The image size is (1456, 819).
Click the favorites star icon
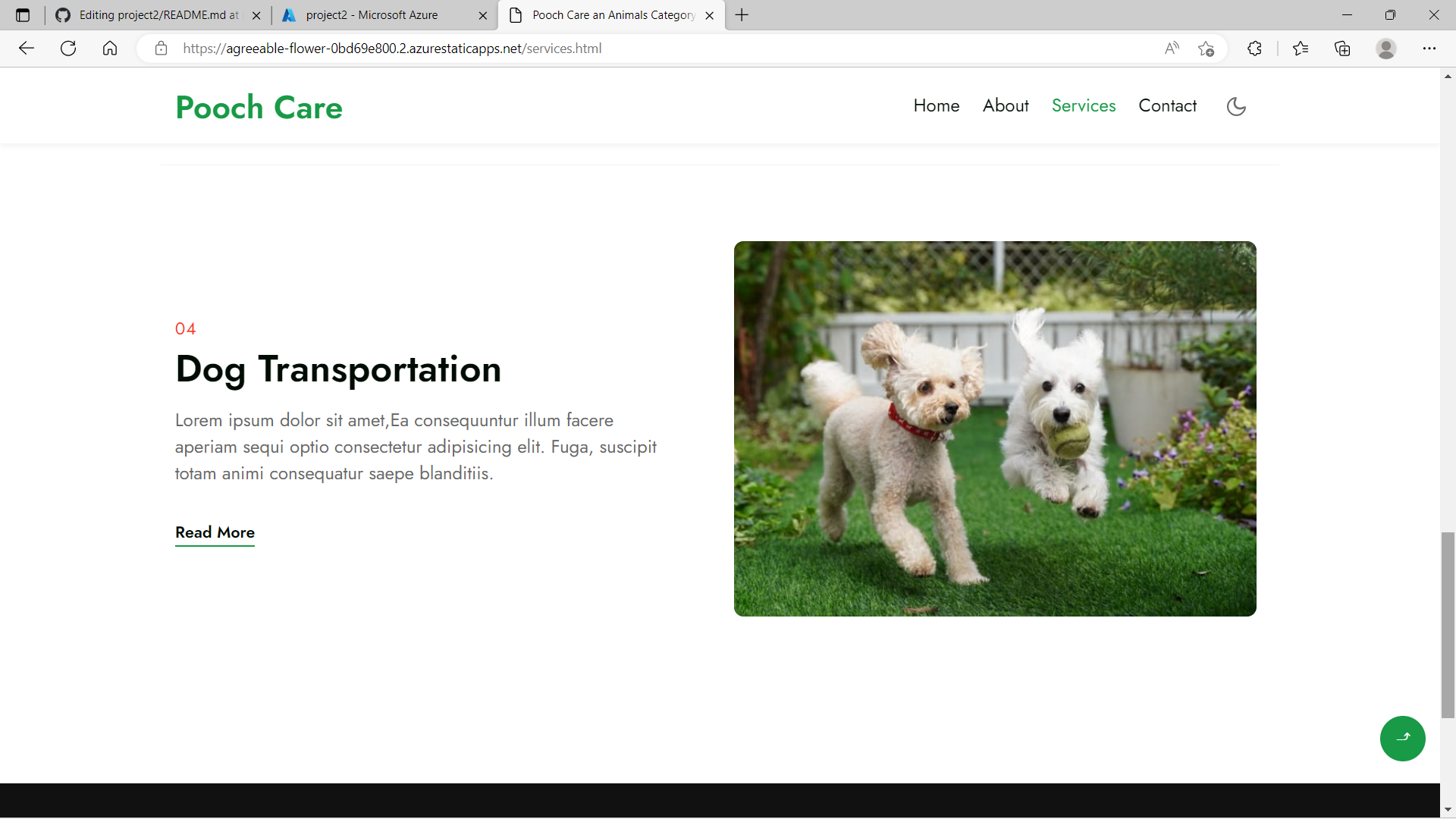1301,48
